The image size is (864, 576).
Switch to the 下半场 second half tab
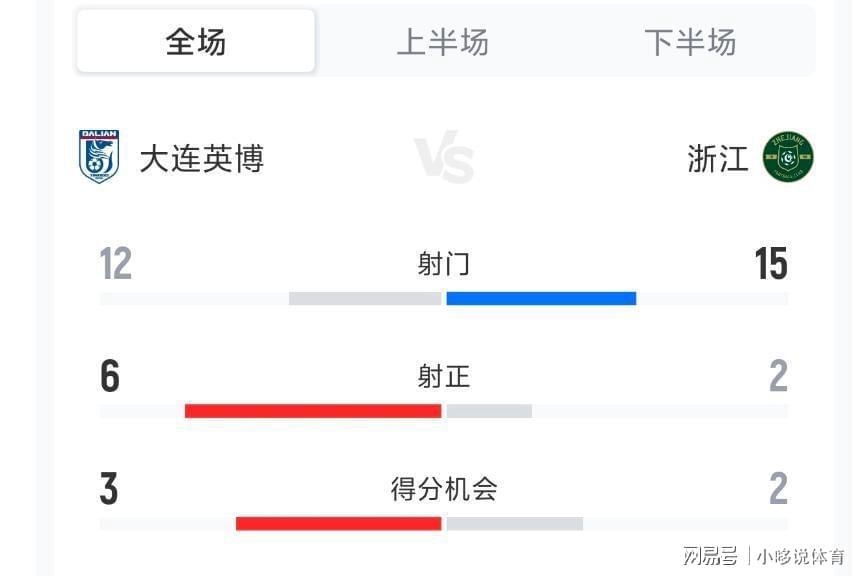point(690,42)
